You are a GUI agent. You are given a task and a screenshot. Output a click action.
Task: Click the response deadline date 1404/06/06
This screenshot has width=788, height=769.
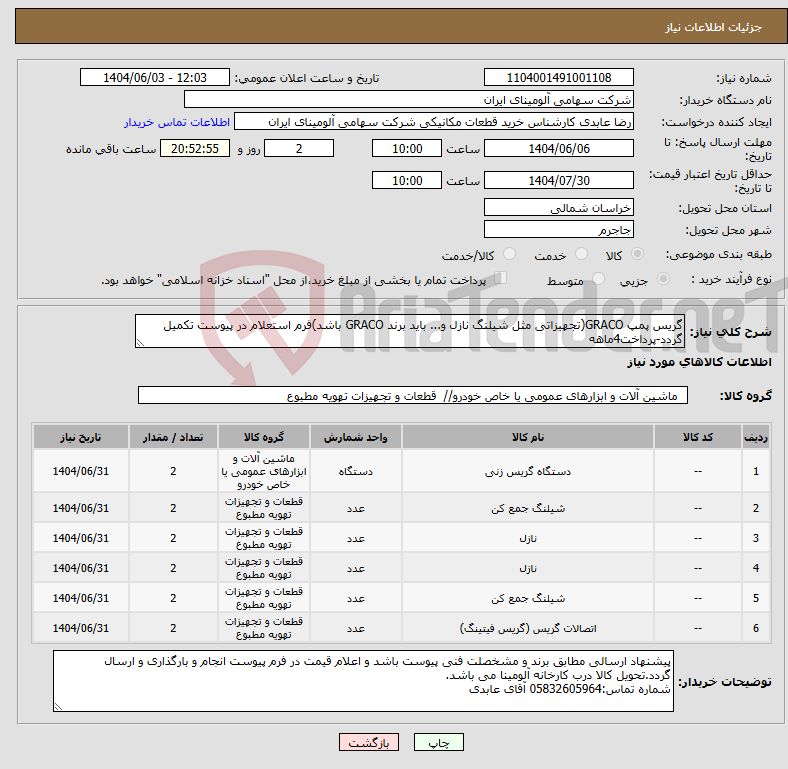pos(558,148)
